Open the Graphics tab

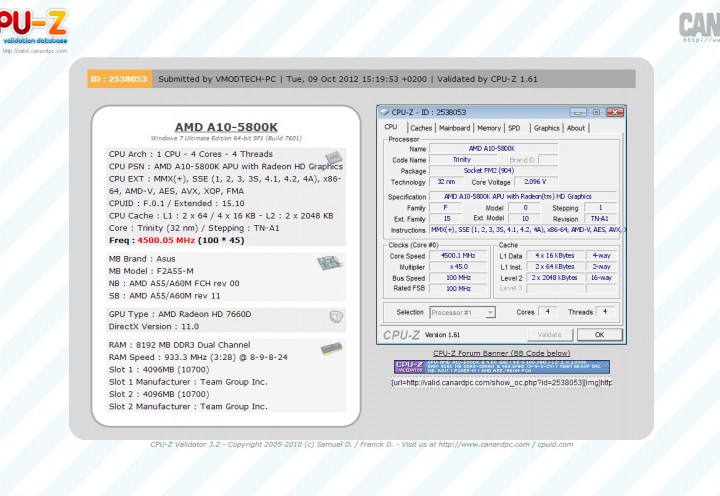(546, 128)
